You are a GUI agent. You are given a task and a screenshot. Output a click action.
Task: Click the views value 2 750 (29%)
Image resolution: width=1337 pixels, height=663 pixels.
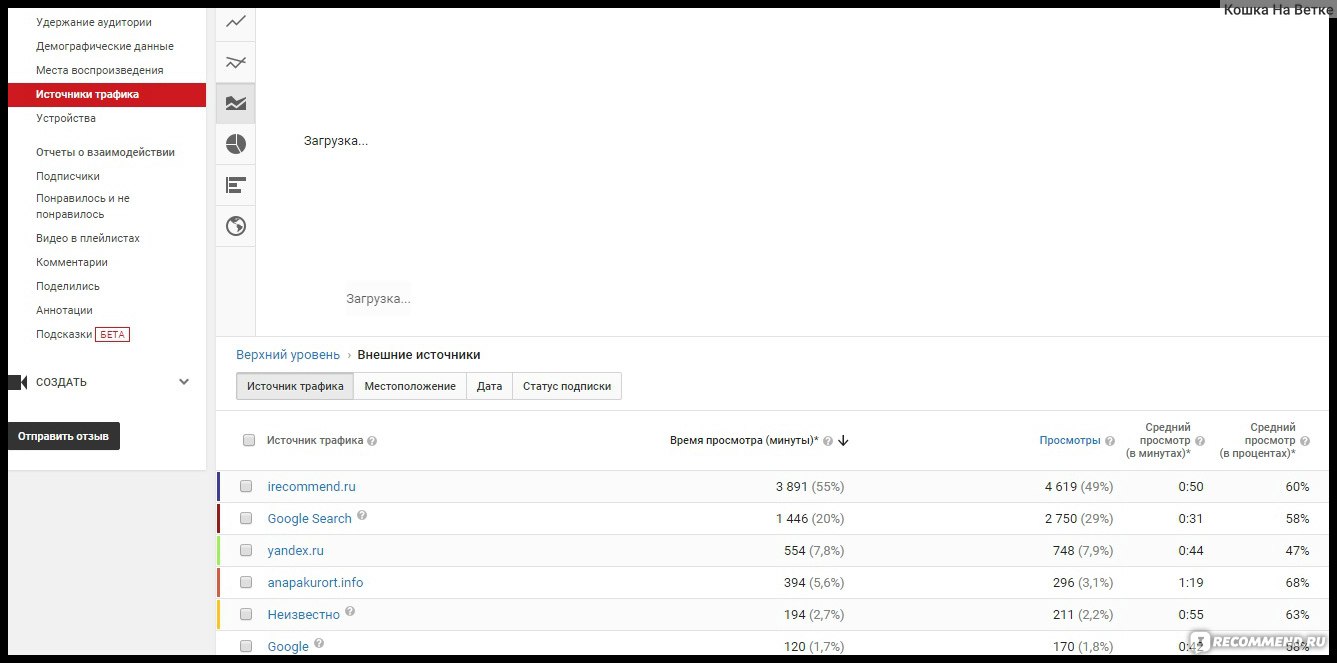point(1079,519)
